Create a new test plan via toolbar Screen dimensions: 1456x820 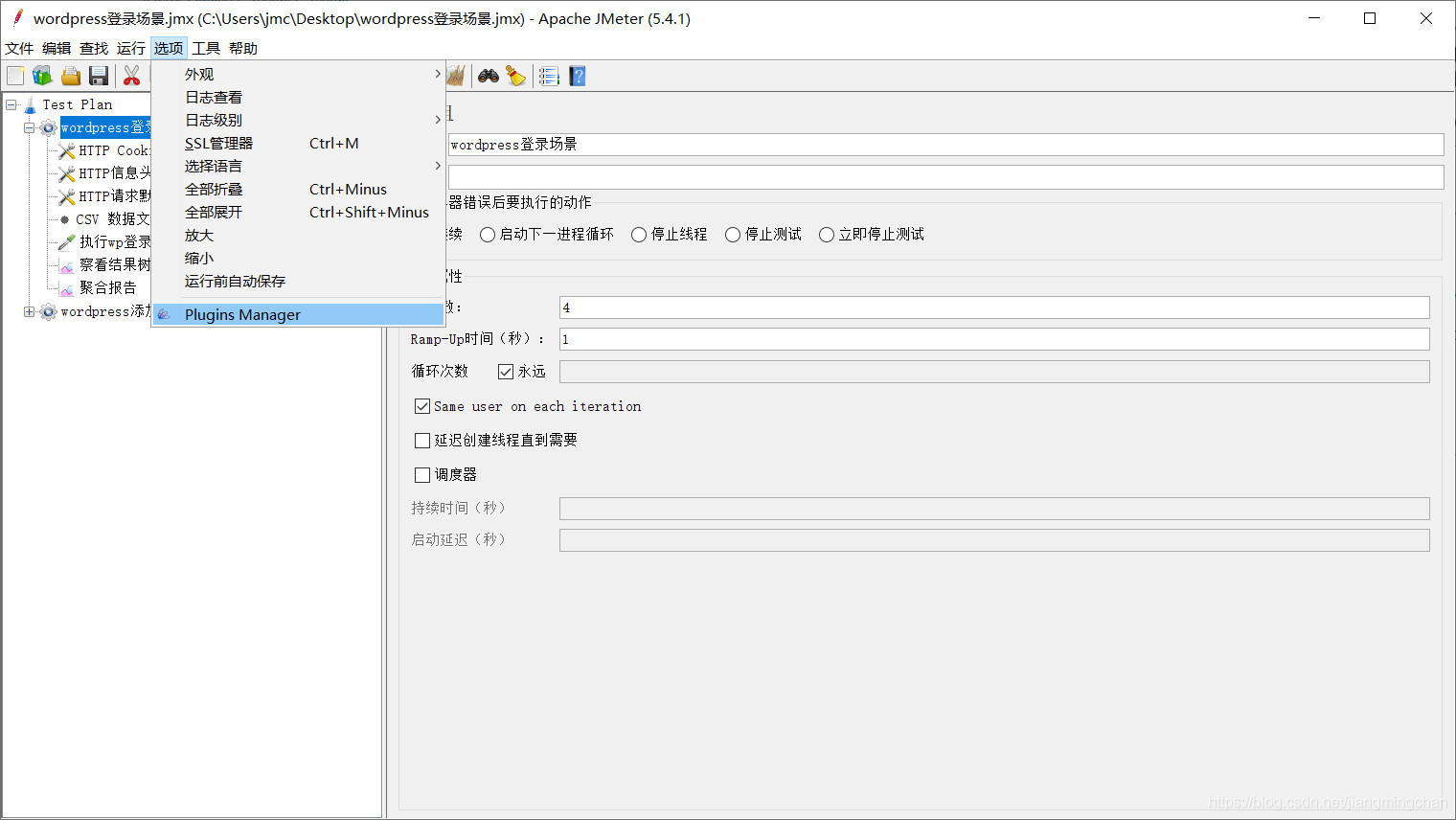(x=15, y=76)
